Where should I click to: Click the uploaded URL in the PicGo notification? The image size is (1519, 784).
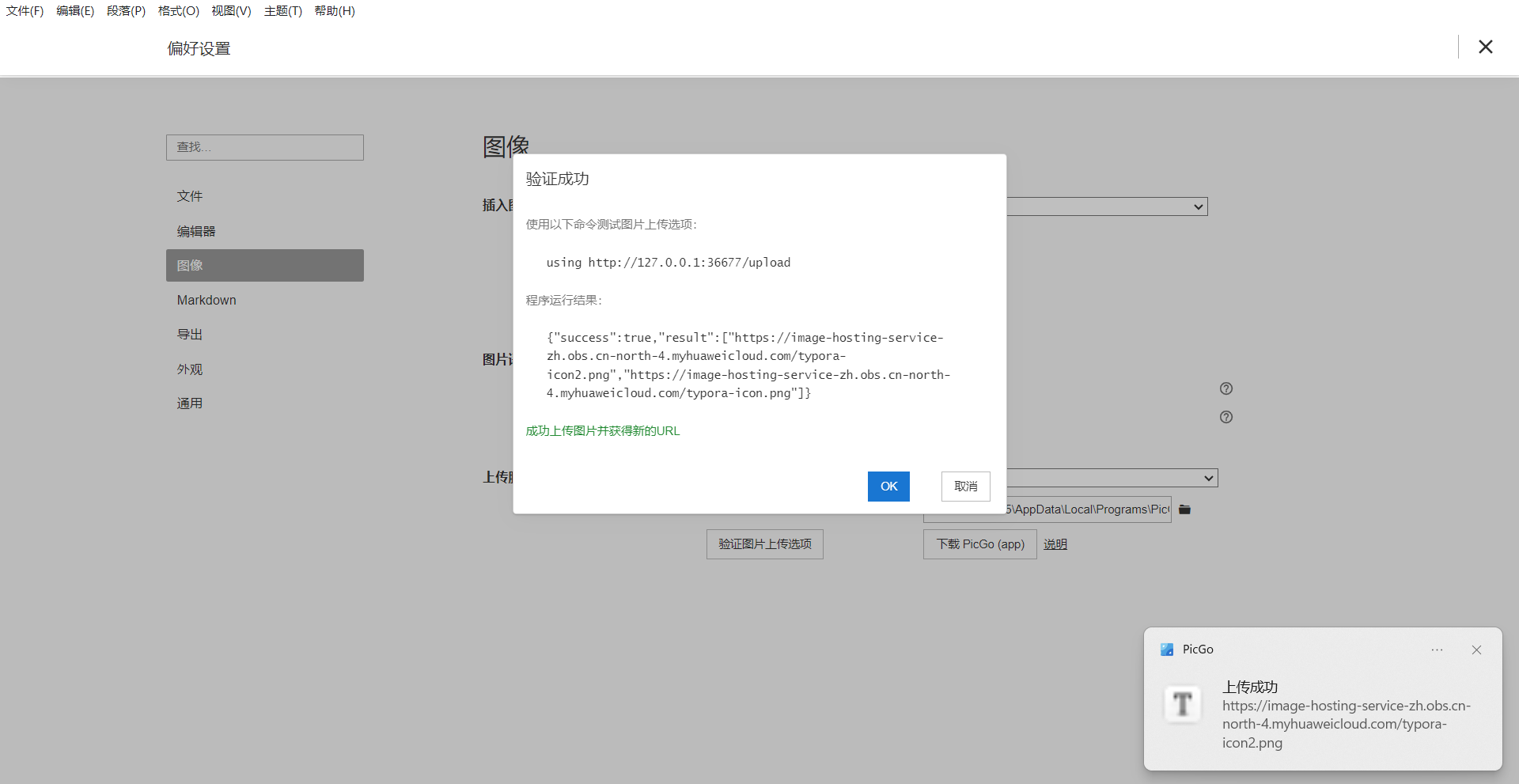point(1347,724)
